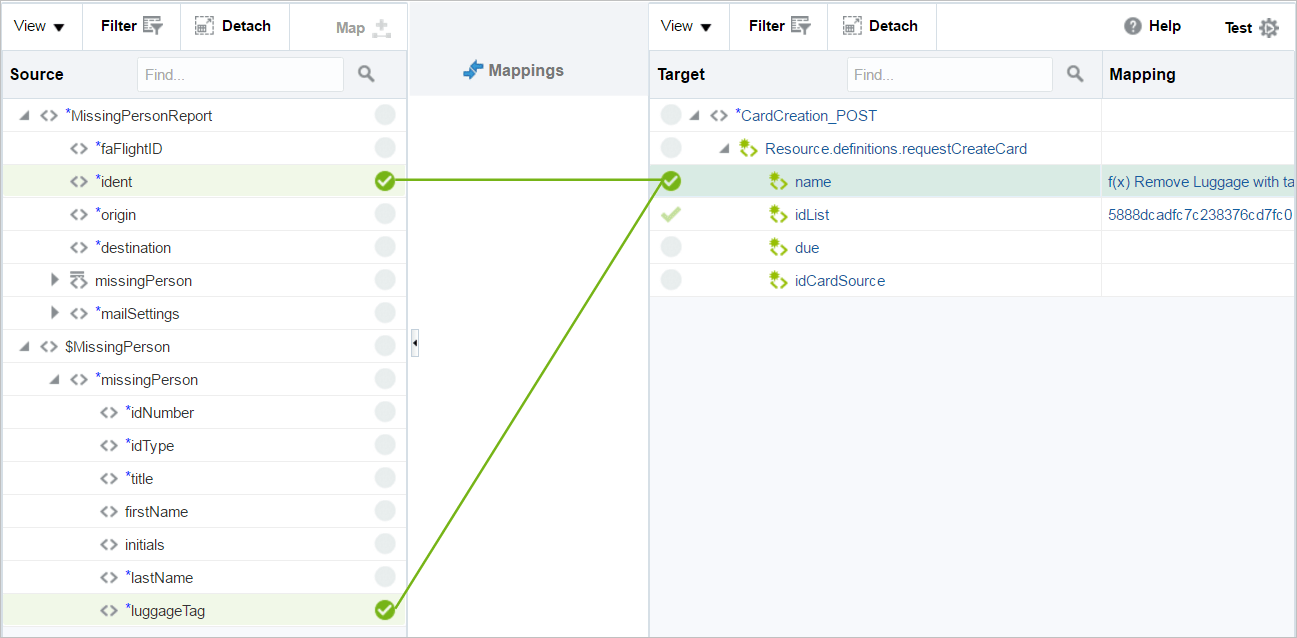Click the Source Find input field

(240, 74)
